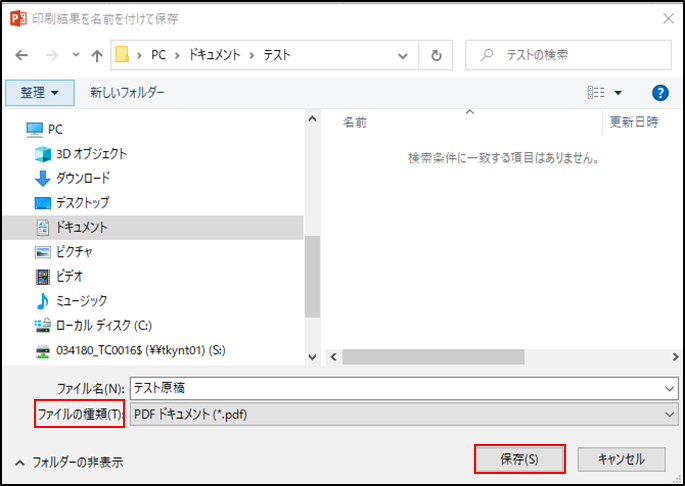Screen dimensions: 685x486
Task: Select デスクトップ folder
Action: pos(83,203)
